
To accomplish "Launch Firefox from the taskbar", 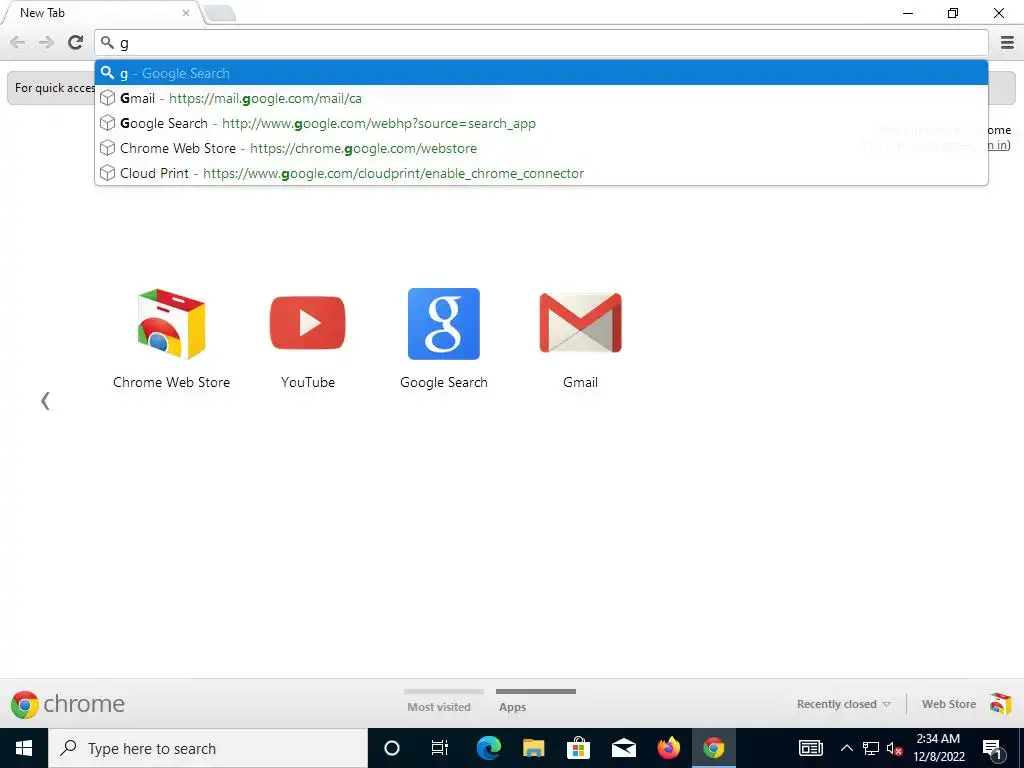I will [669, 748].
